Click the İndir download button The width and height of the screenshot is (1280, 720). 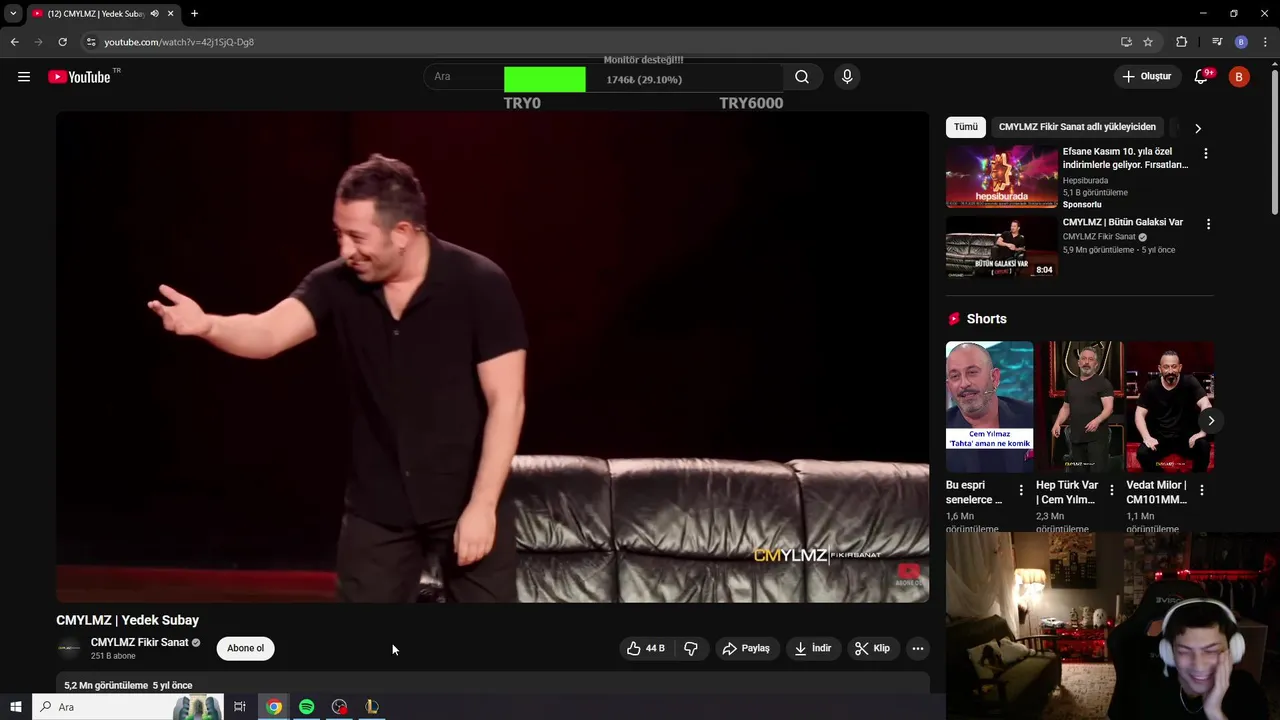(813, 648)
